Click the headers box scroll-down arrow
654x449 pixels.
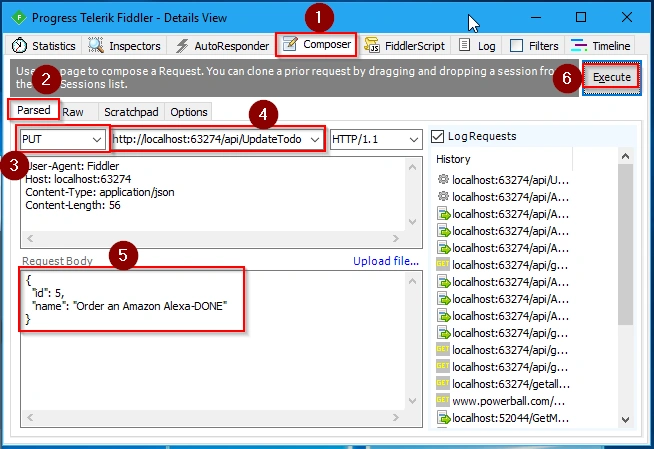[x=413, y=221]
